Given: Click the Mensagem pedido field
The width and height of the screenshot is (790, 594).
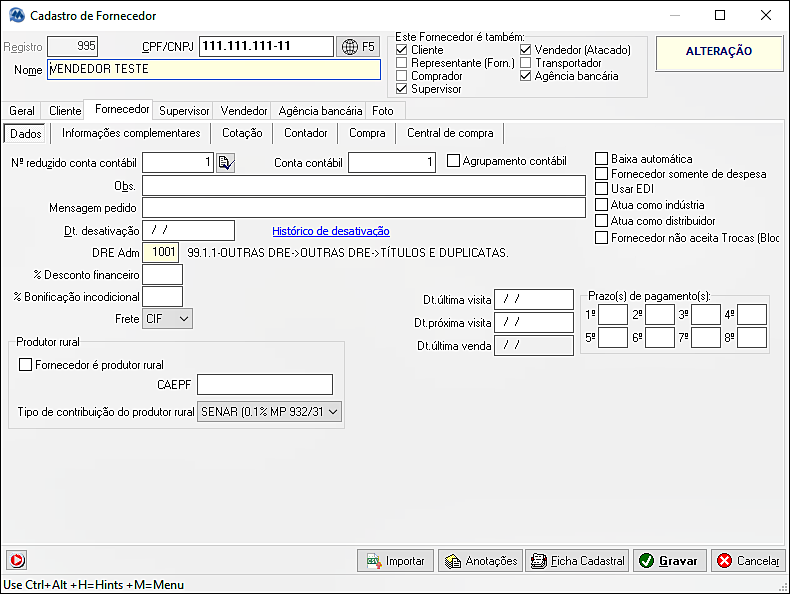Looking at the screenshot, I should pos(364,208).
